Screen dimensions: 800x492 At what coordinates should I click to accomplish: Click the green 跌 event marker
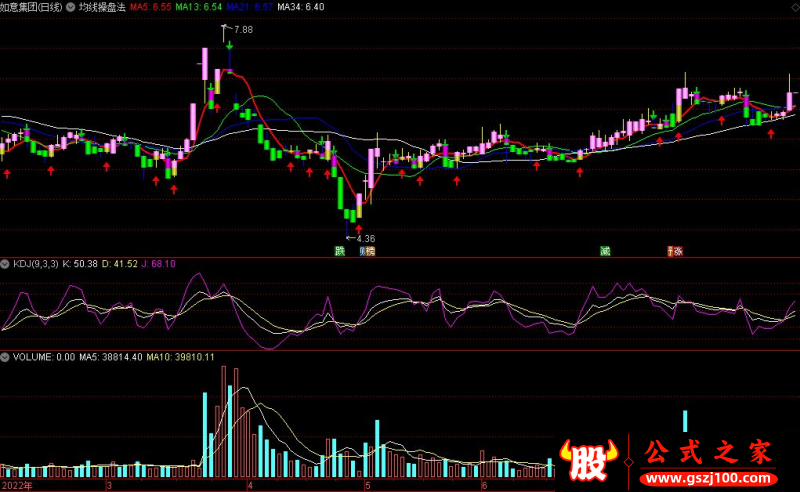click(x=340, y=251)
